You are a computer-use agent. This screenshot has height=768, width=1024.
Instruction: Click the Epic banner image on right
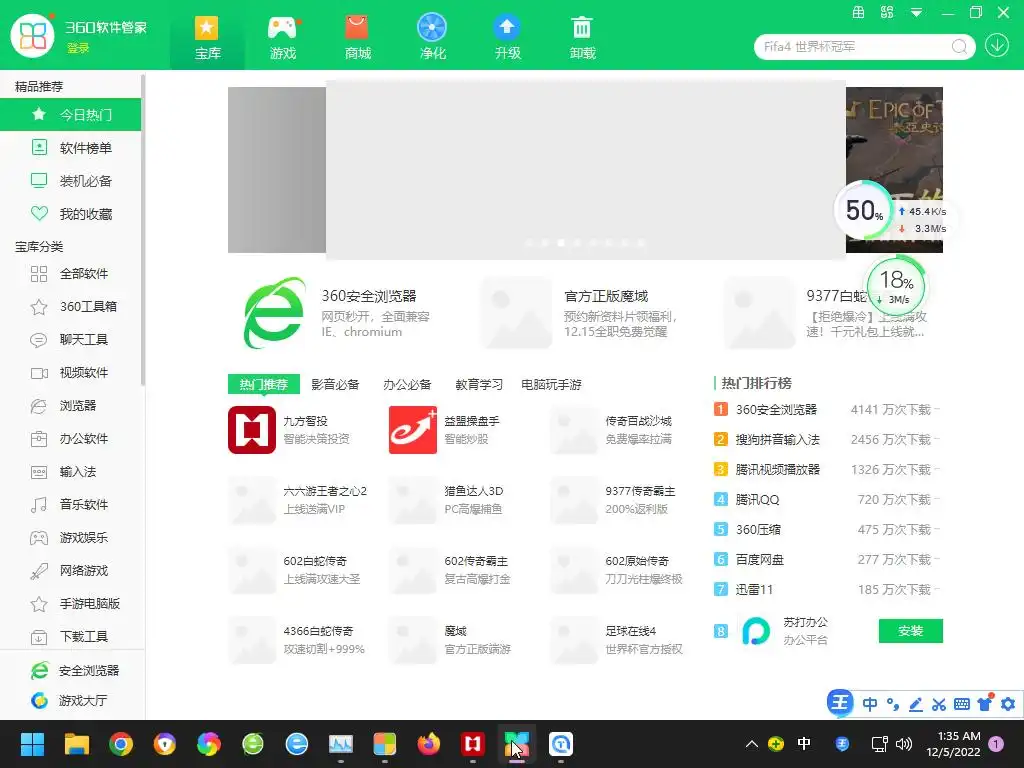(x=894, y=170)
